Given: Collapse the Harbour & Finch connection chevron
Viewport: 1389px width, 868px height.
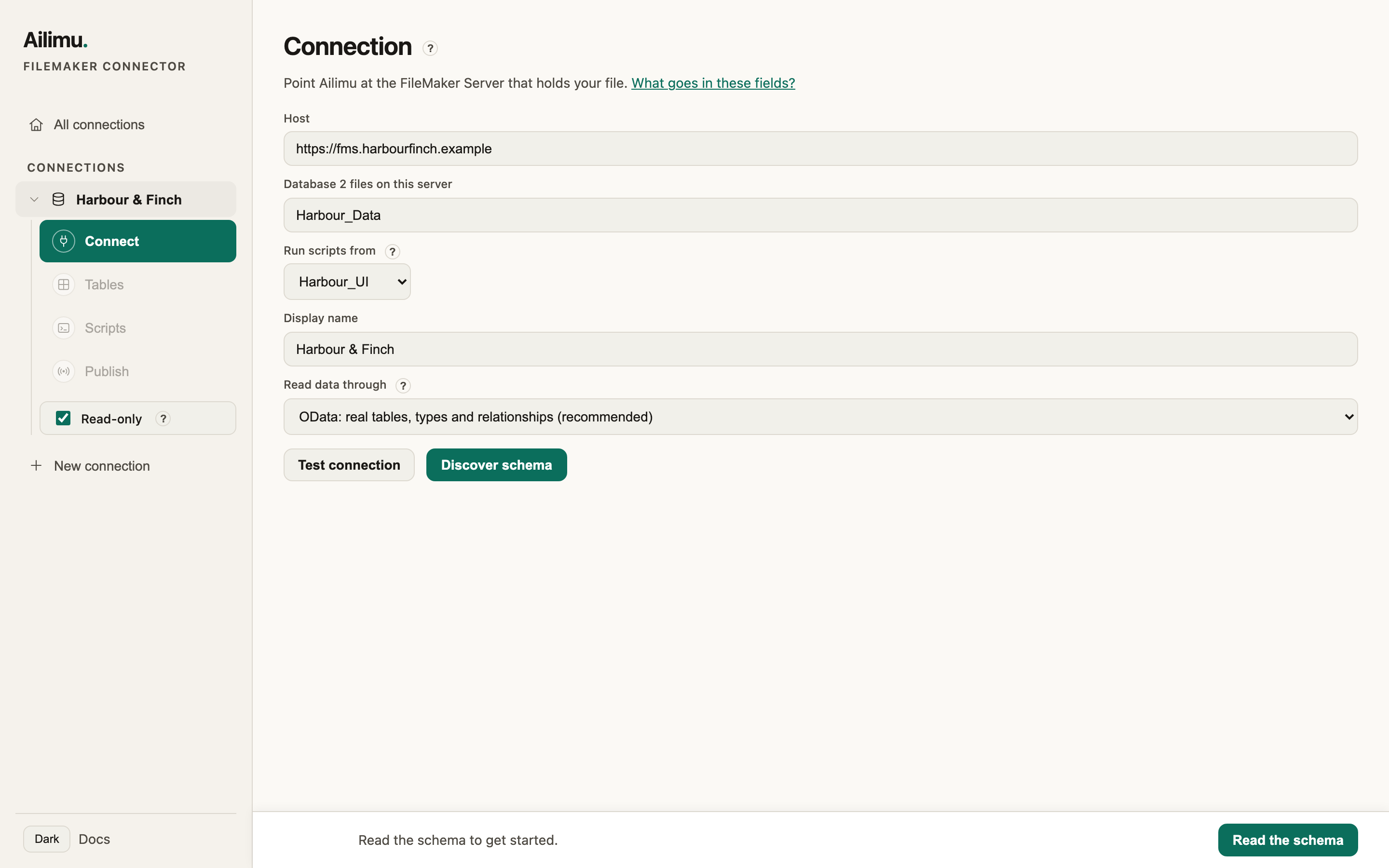Looking at the screenshot, I should [x=34, y=199].
